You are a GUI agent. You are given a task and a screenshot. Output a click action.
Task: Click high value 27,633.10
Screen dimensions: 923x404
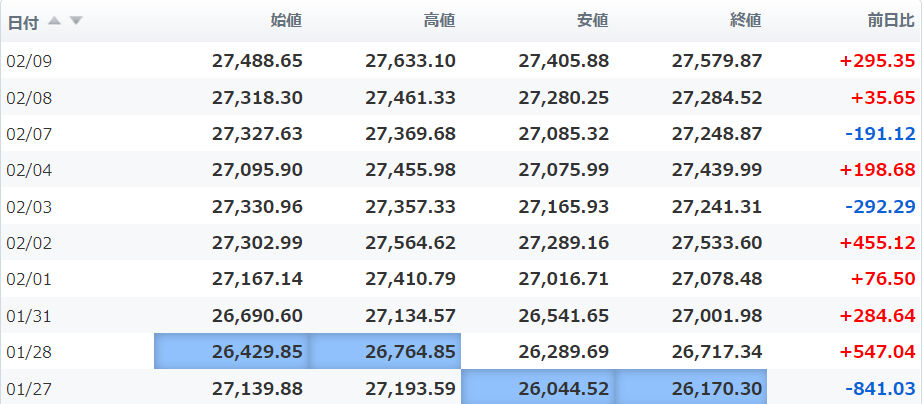coord(410,61)
